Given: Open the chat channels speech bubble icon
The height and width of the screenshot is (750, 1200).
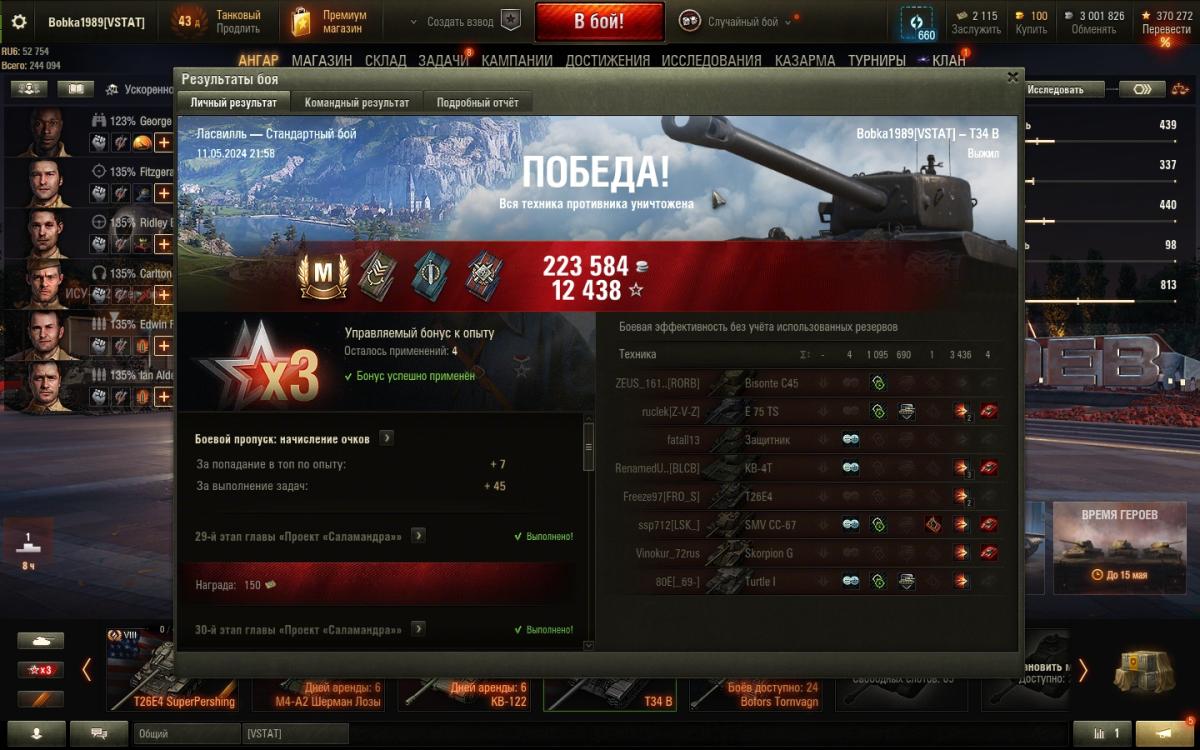Looking at the screenshot, I should (x=101, y=733).
